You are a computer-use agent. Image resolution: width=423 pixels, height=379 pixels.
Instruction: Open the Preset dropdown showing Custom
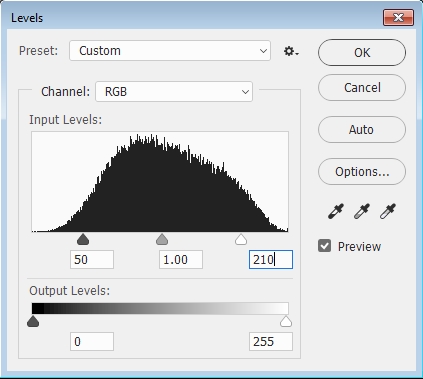click(170, 51)
